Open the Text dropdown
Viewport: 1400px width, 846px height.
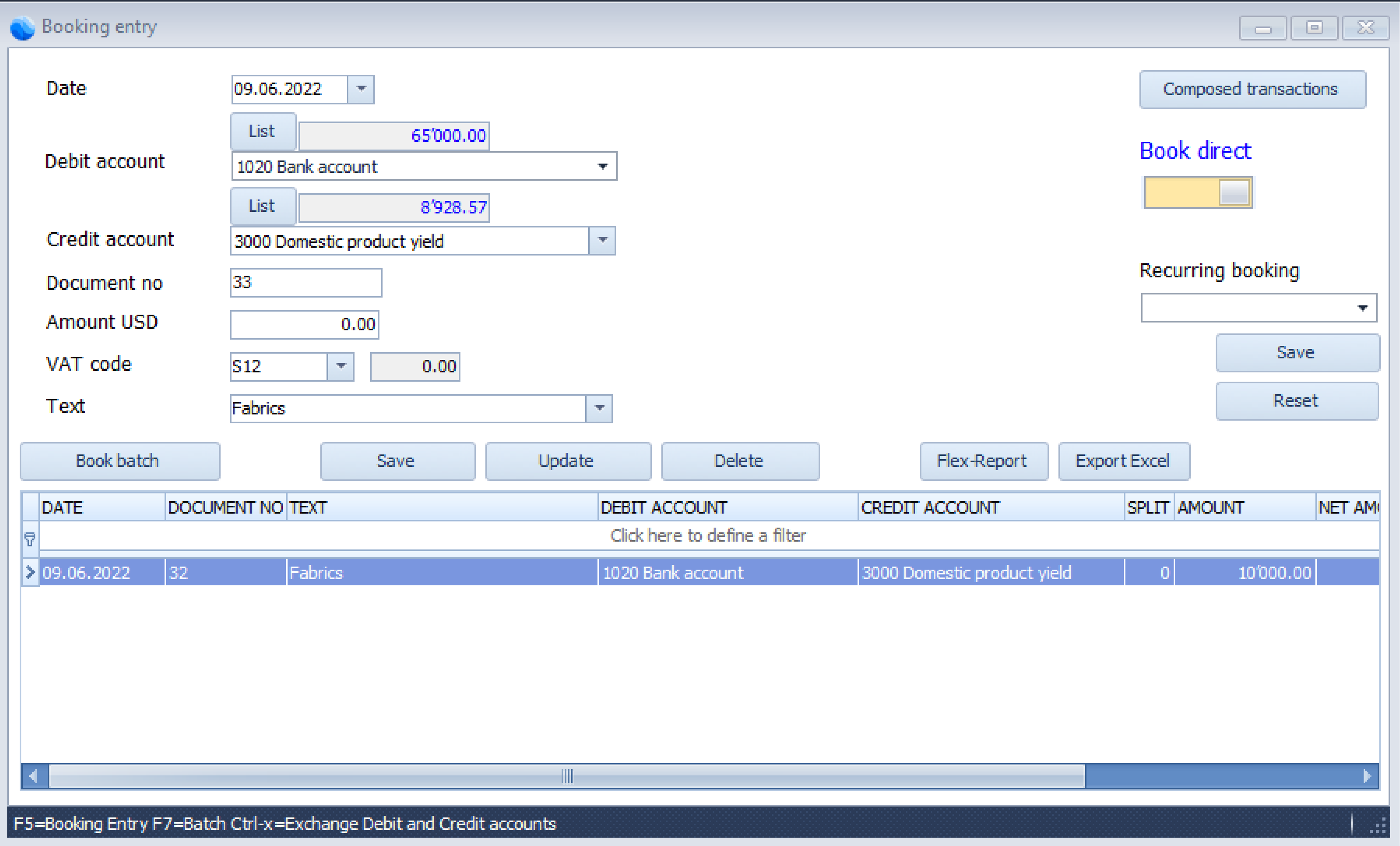coord(600,408)
